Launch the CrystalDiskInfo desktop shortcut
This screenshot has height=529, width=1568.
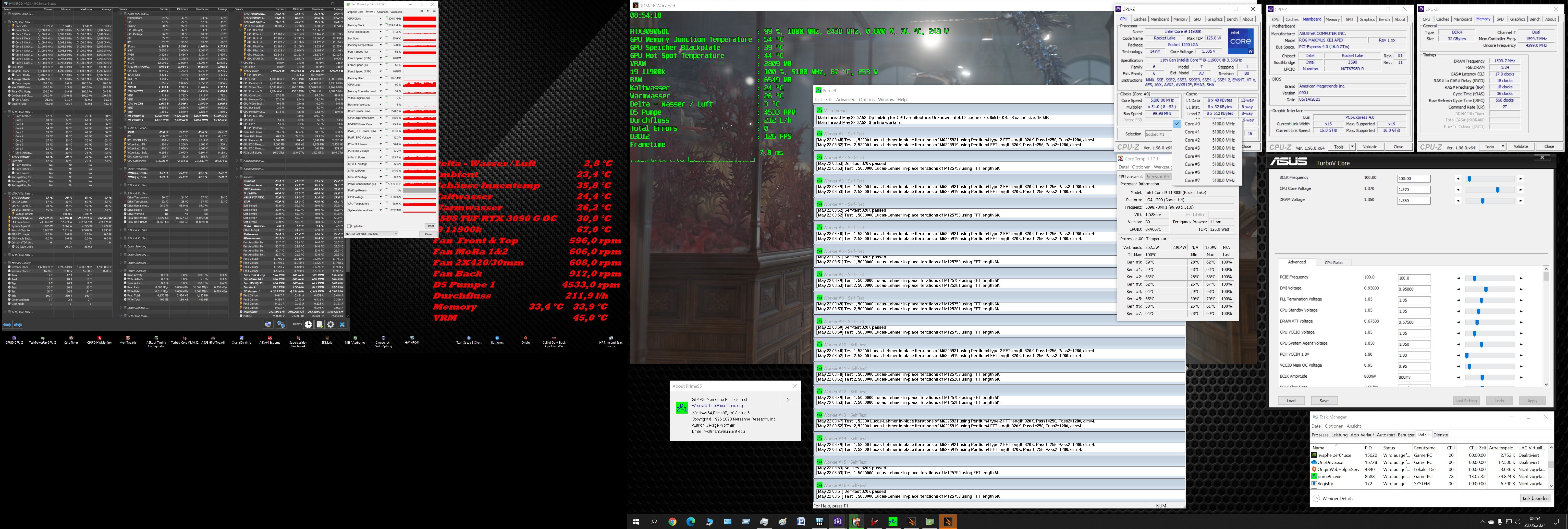click(242, 340)
